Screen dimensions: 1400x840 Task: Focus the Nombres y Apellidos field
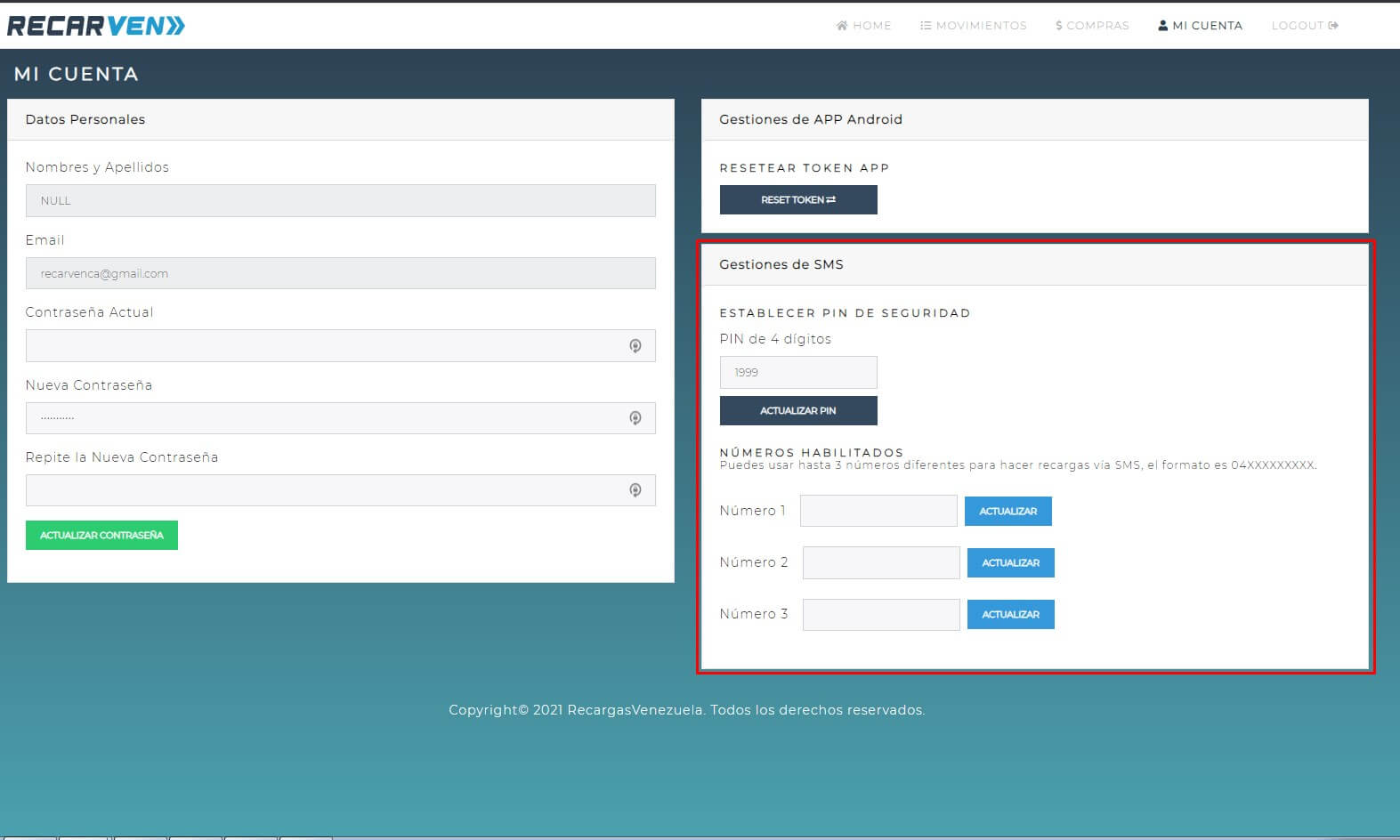tap(340, 201)
